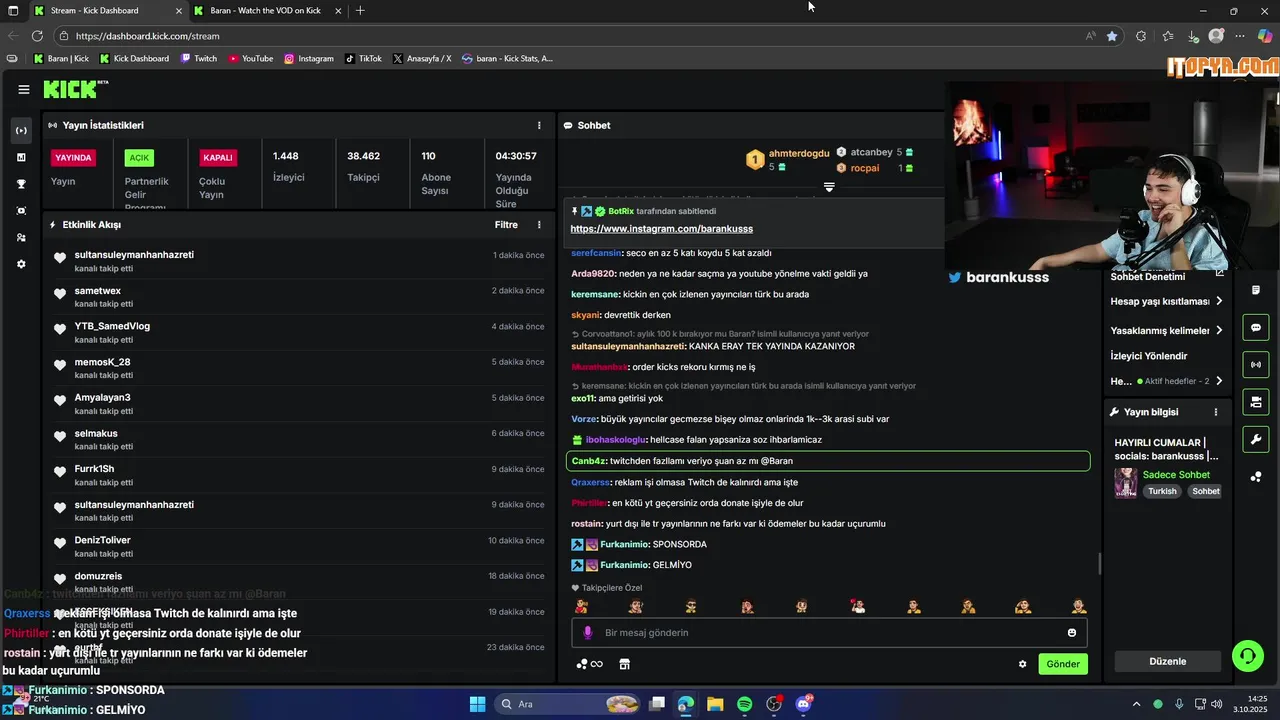Open Yayın bilgisi three-dot options

pyautogui.click(x=1216, y=412)
